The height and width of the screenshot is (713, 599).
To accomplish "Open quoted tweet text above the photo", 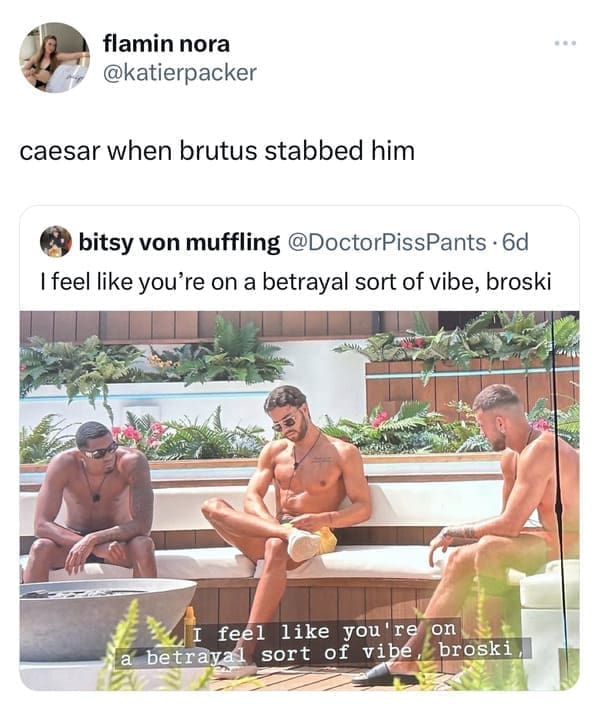I will point(296,281).
